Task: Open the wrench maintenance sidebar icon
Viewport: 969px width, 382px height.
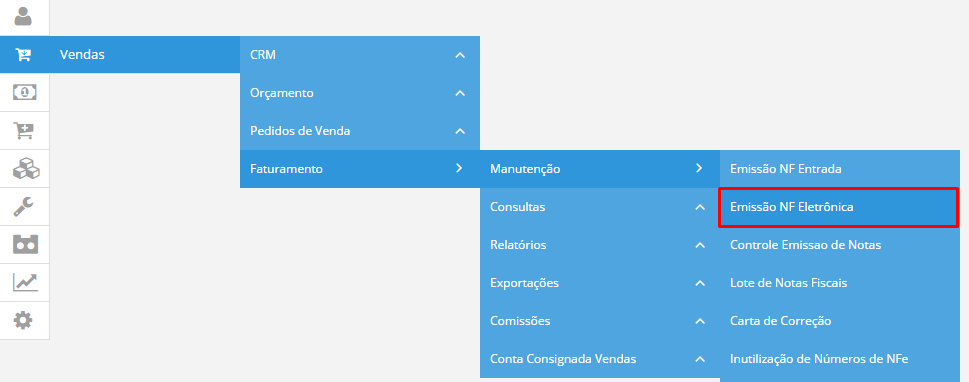Action: click(24, 206)
